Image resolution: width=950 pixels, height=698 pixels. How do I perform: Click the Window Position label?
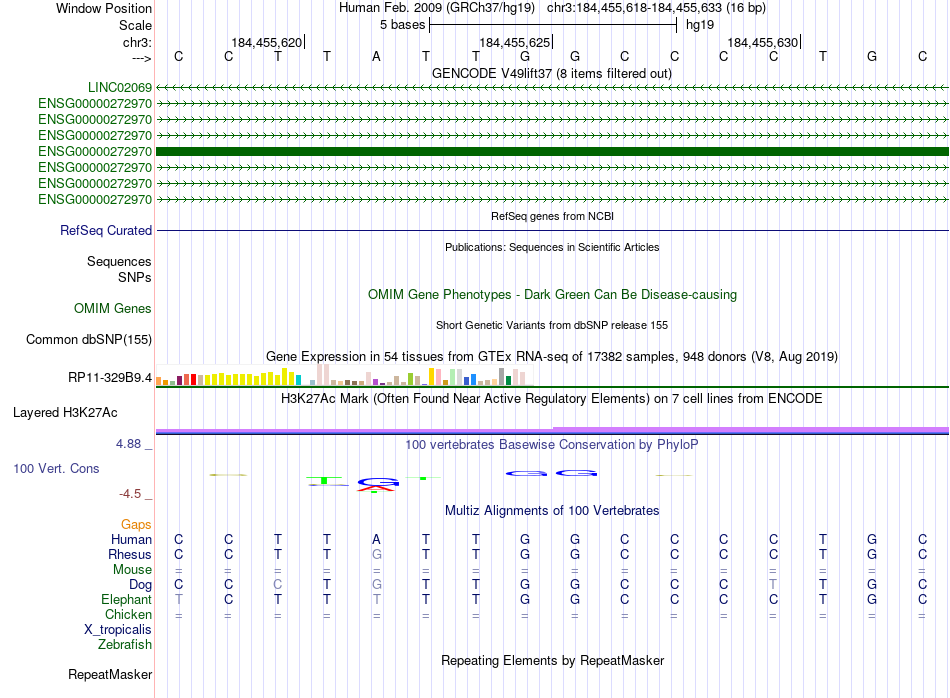click(x=104, y=8)
